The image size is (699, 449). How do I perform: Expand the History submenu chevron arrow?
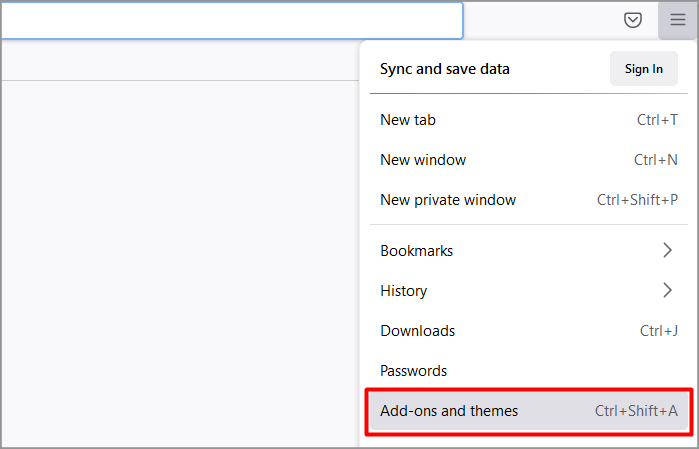click(667, 290)
